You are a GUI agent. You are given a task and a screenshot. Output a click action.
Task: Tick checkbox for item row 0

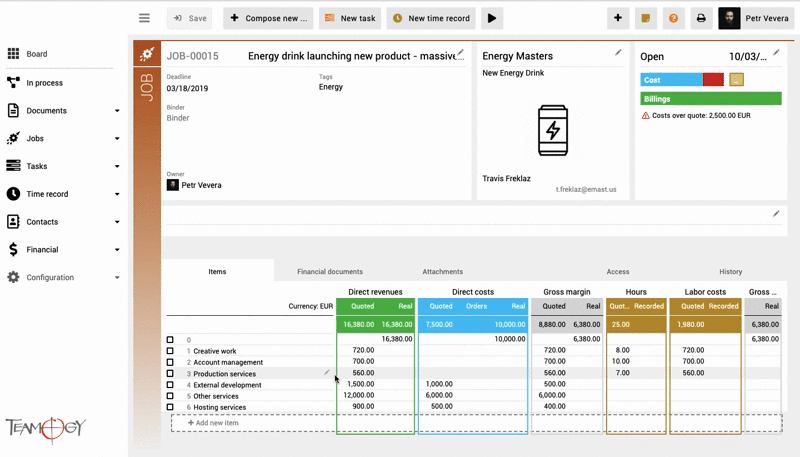coord(170,340)
